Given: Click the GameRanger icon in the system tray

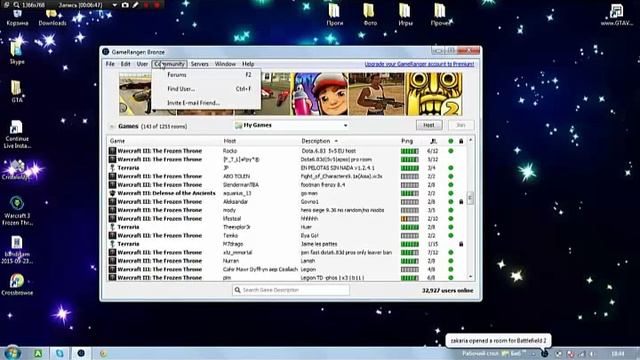Looking at the screenshot, I should click(544, 353).
